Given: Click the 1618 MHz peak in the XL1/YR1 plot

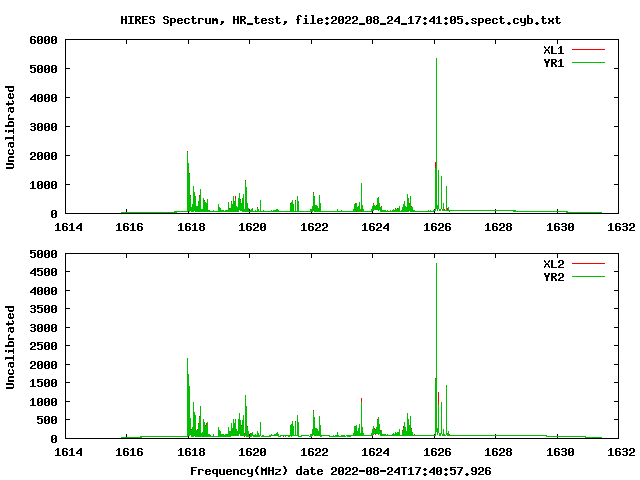Looking at the screenshot, I should coord(188,182).
